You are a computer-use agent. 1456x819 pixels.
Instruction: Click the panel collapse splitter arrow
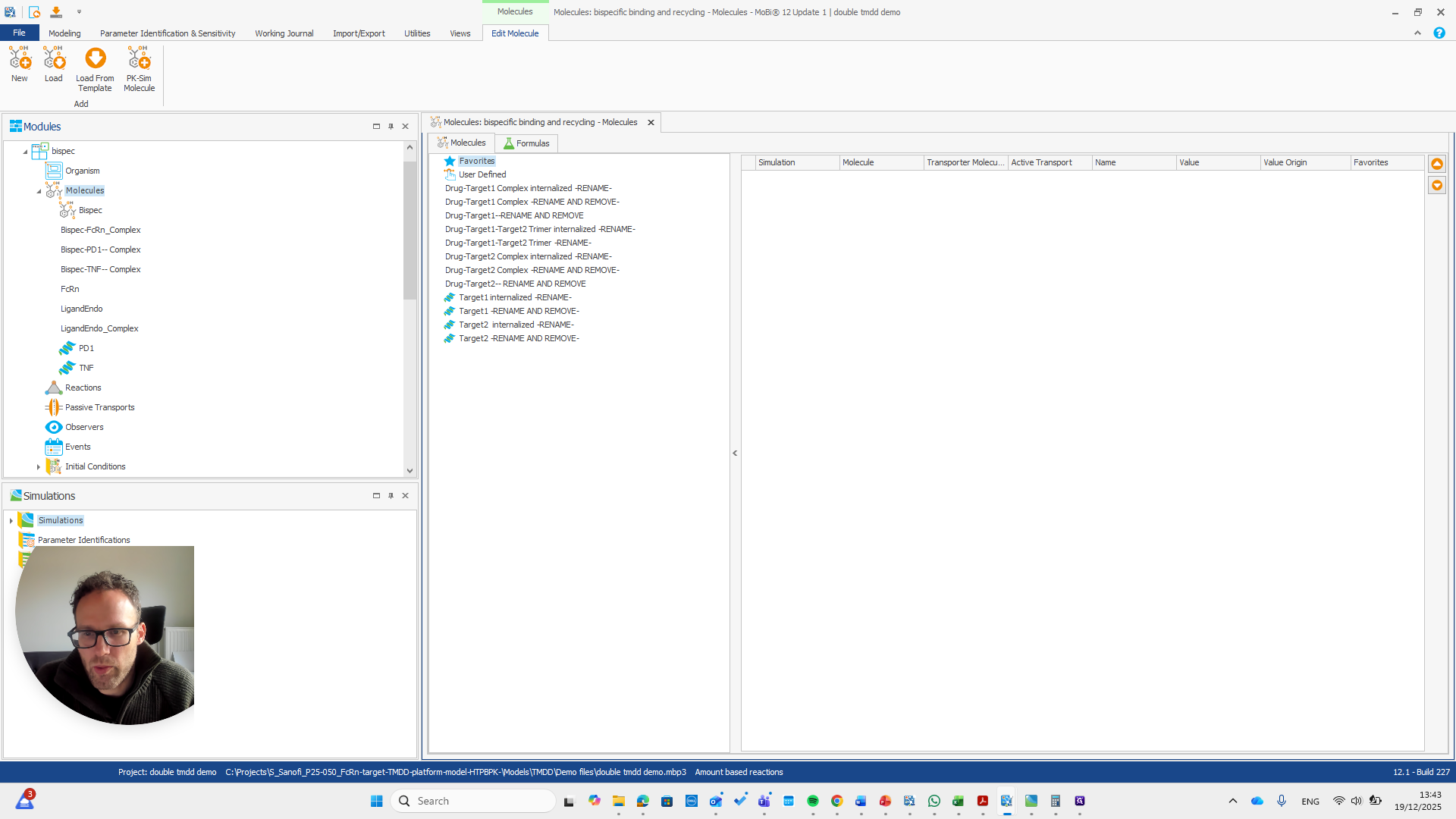(x=734, y=453)
